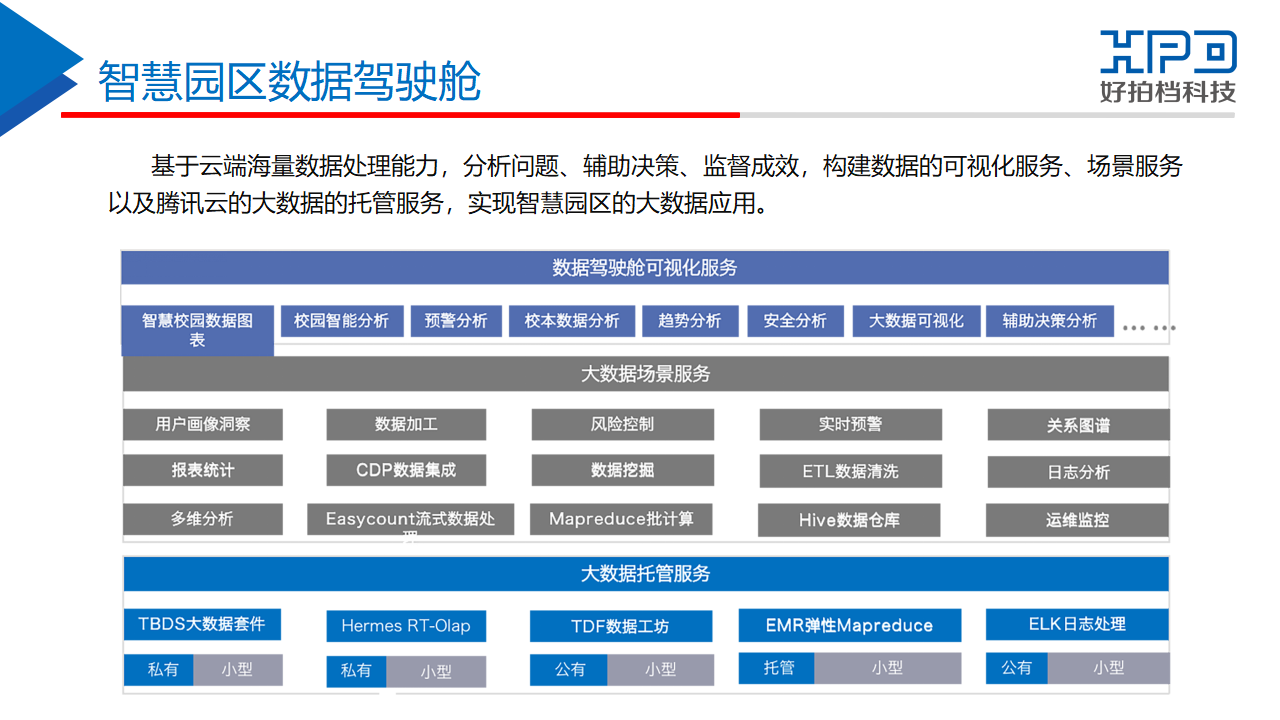The width and height of the screenshot is (1280, 720).
Task: Select the 大数据可视化 item
Action: [916, 321]
